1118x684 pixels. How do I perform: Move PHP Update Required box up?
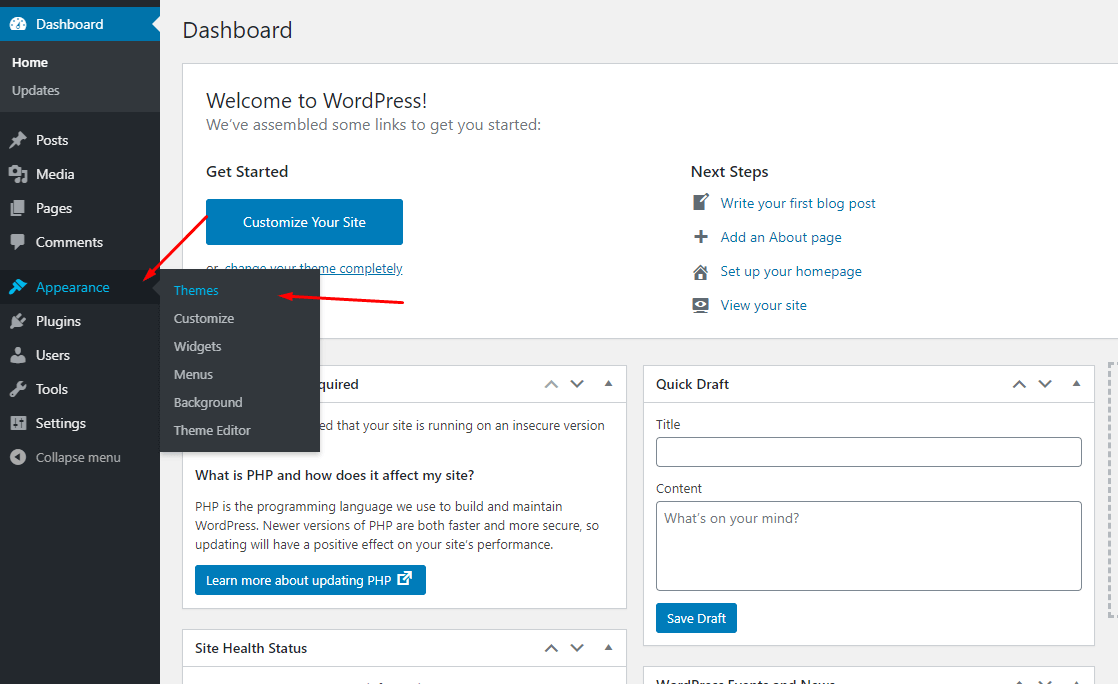click(x=551, y=384)
